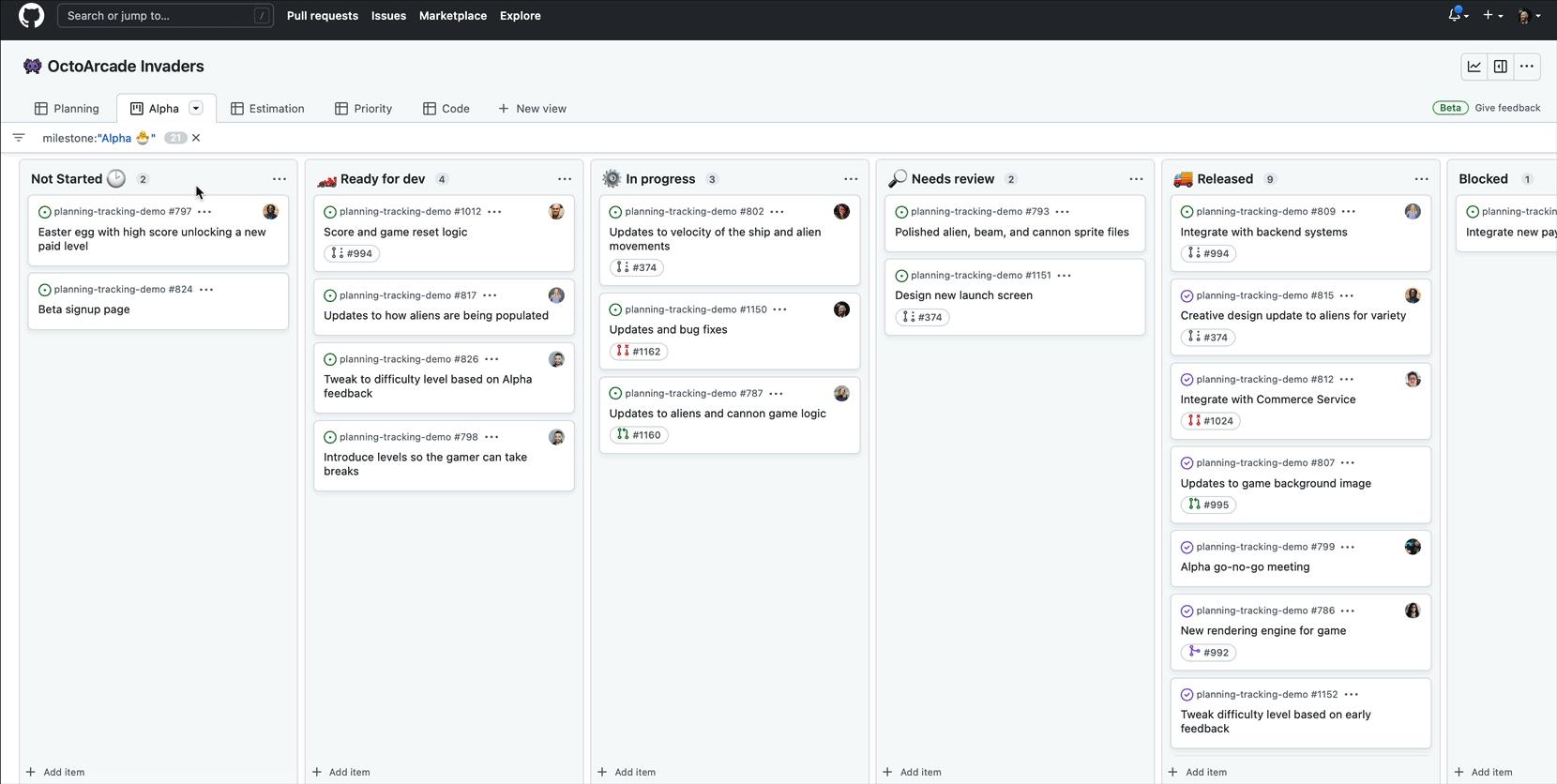1557x784 pixels.
Task: Add item to Released column
Action: 1198,772
